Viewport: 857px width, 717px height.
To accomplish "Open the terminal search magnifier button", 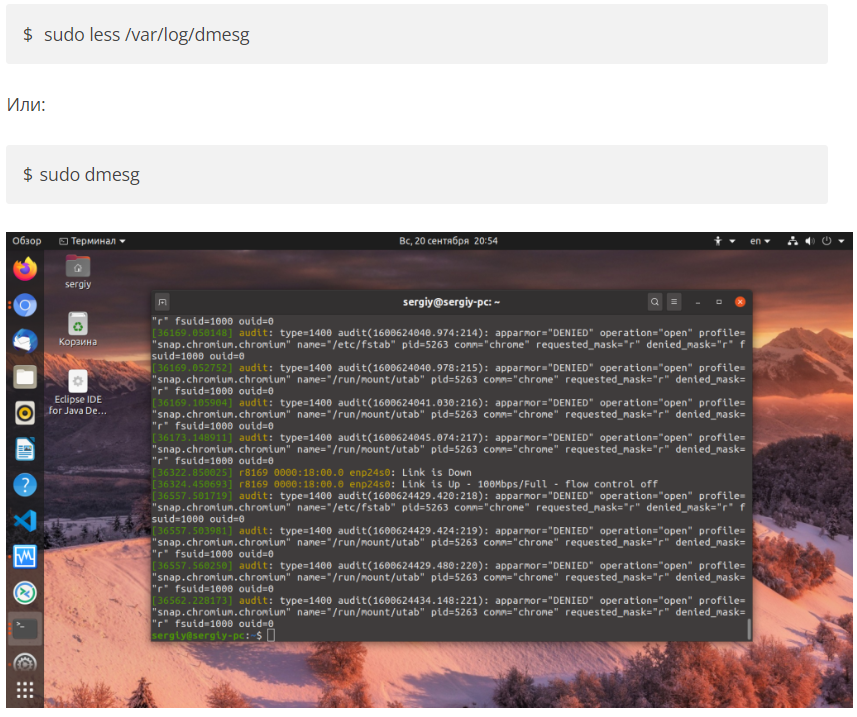I will point(655,302).
